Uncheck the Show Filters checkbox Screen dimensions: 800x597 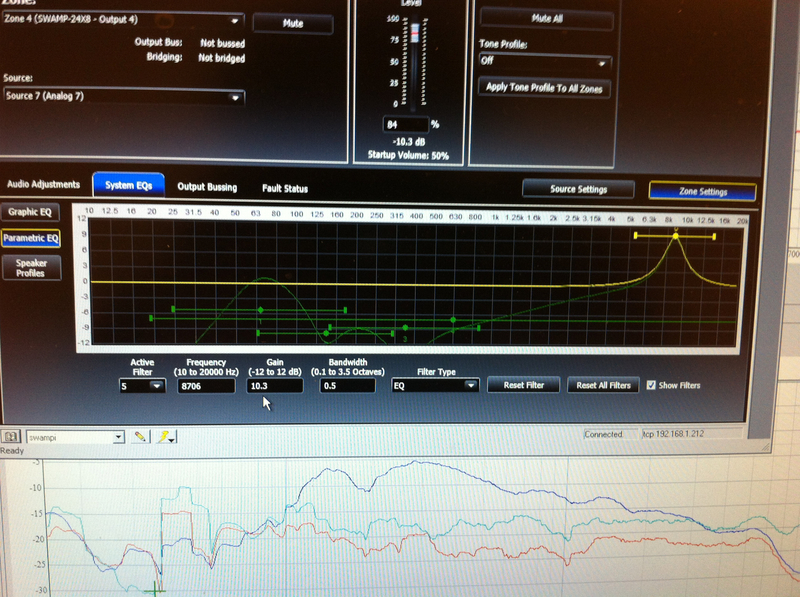click(x=652, y=385)
